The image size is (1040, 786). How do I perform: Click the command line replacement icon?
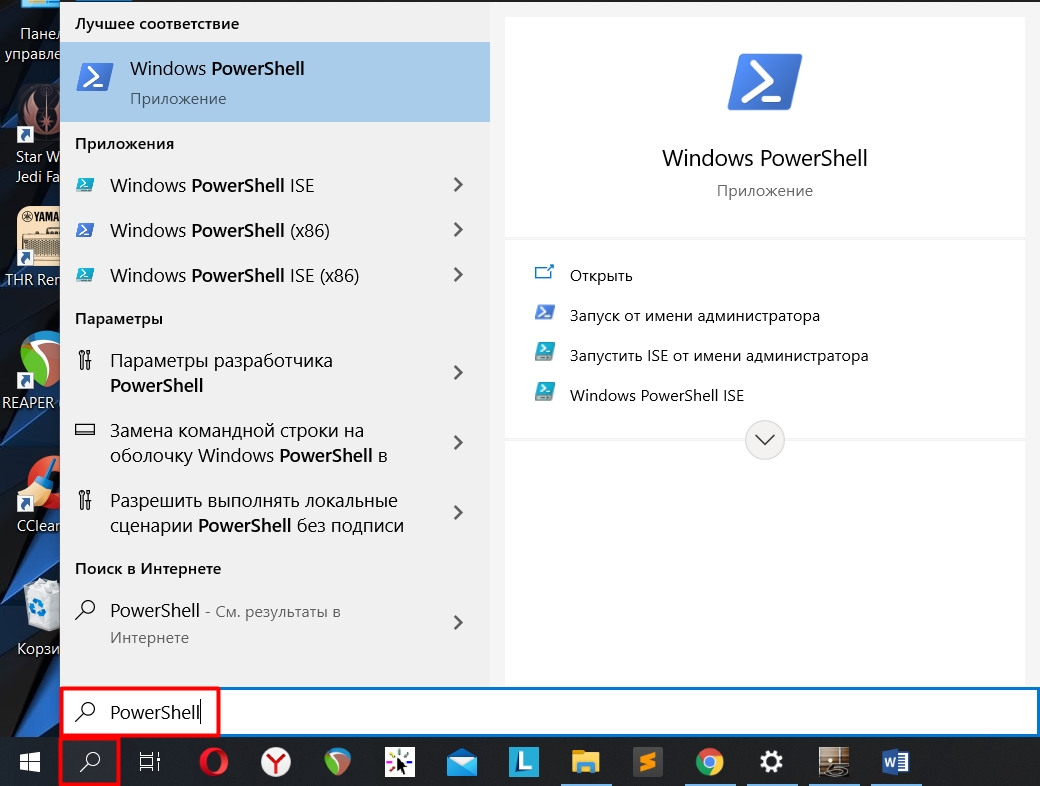(85, 430)
